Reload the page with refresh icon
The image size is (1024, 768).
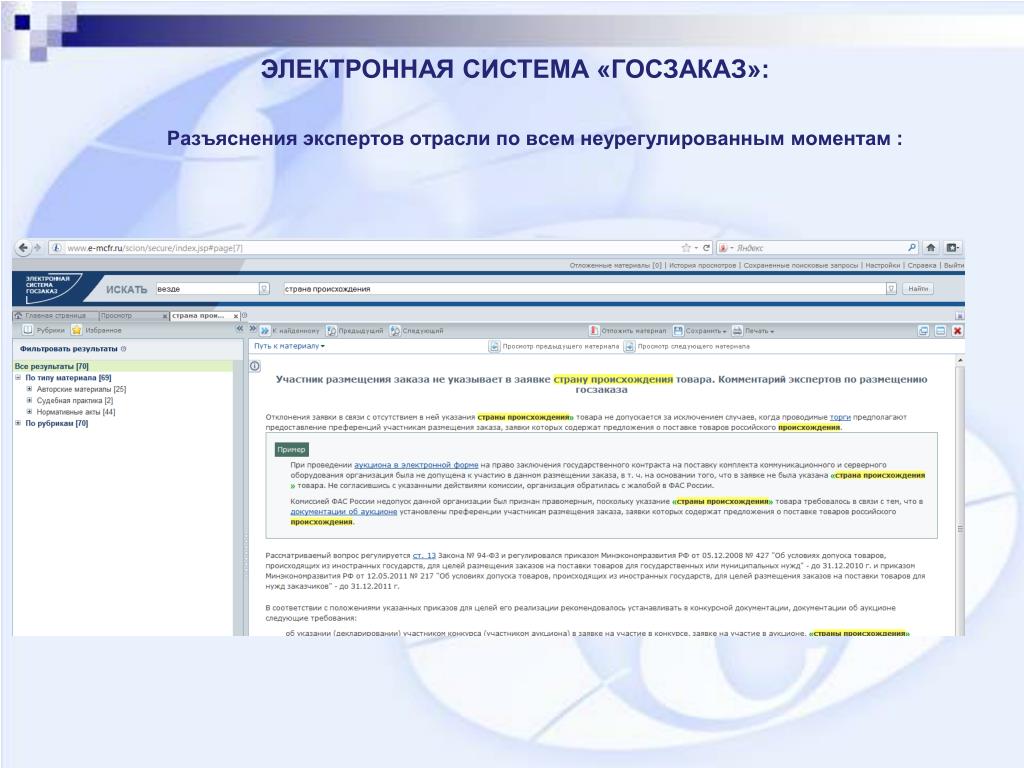pyautogui.click(x=706, y=248)
